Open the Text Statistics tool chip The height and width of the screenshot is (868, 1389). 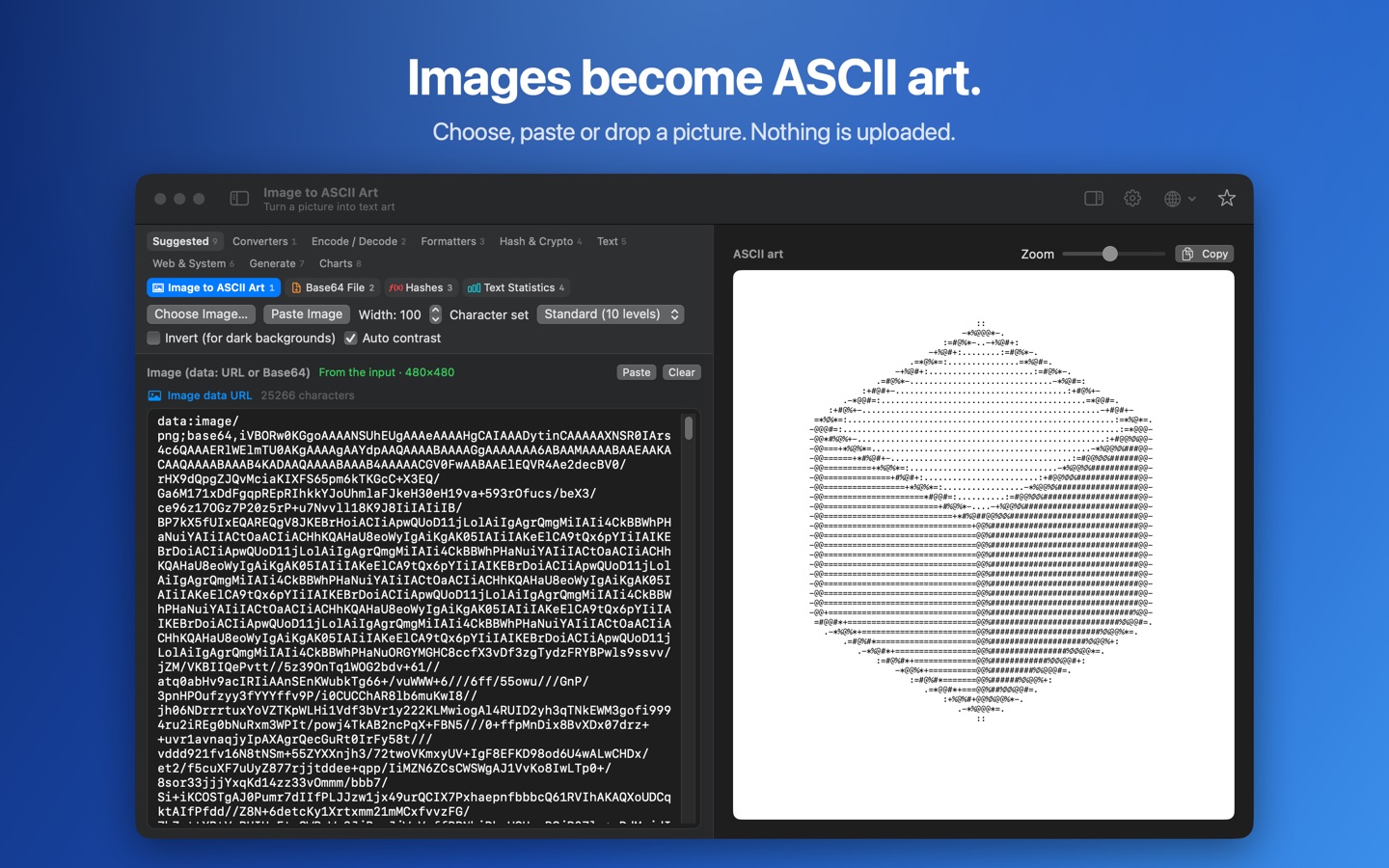coord(516,287)
